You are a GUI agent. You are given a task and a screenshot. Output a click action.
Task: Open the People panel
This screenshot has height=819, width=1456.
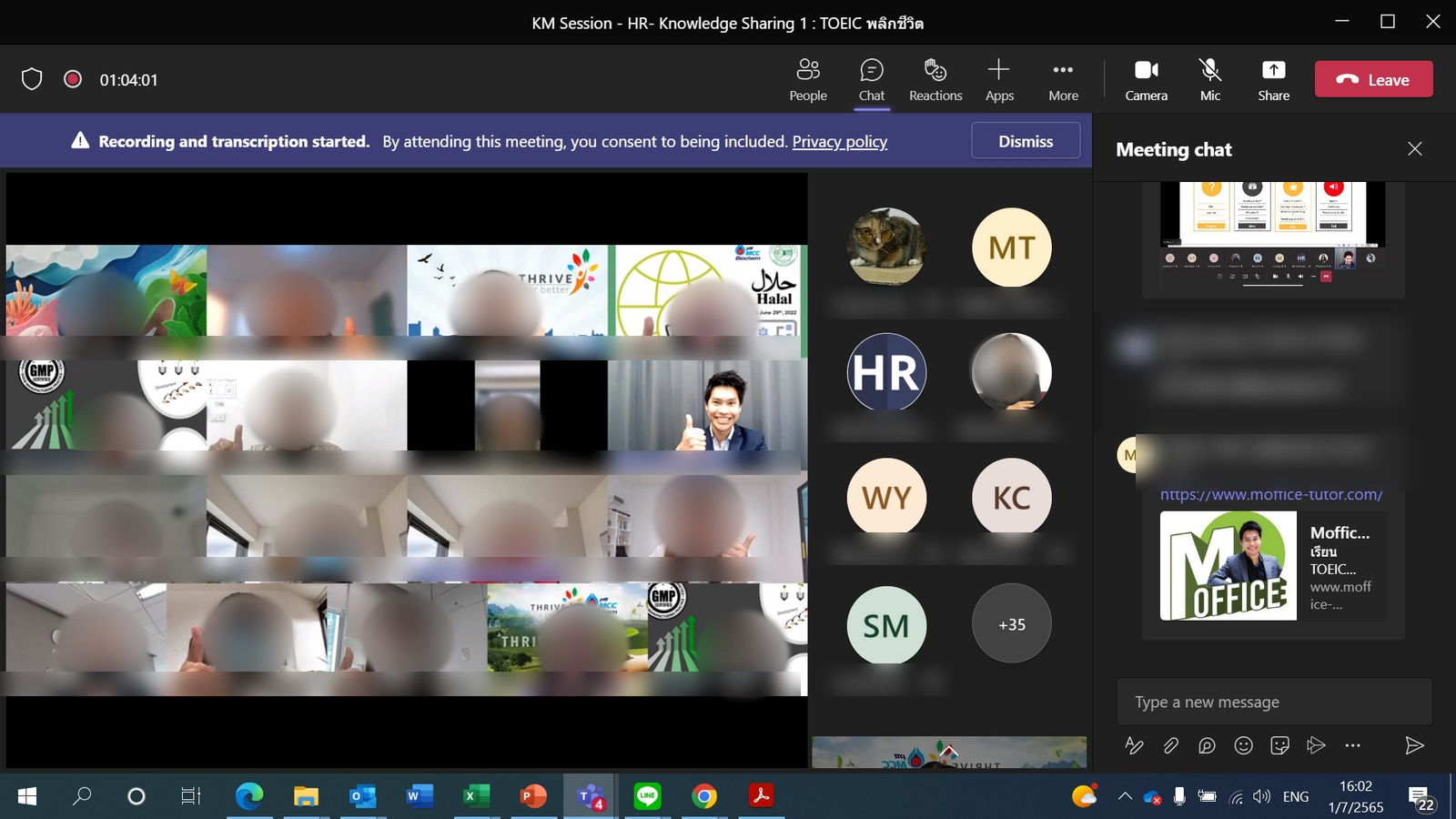808,80
